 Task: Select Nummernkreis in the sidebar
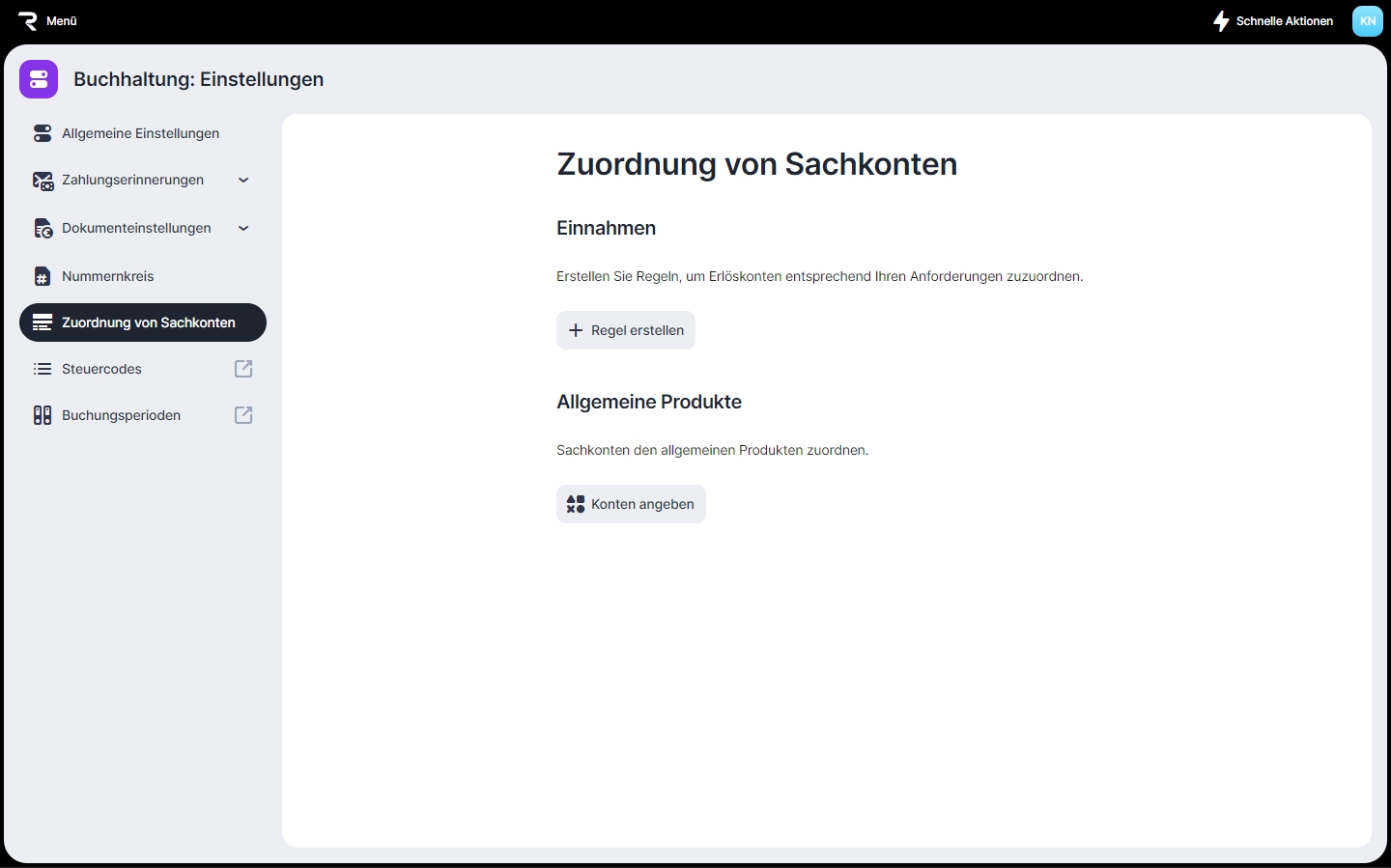[107, 276]
